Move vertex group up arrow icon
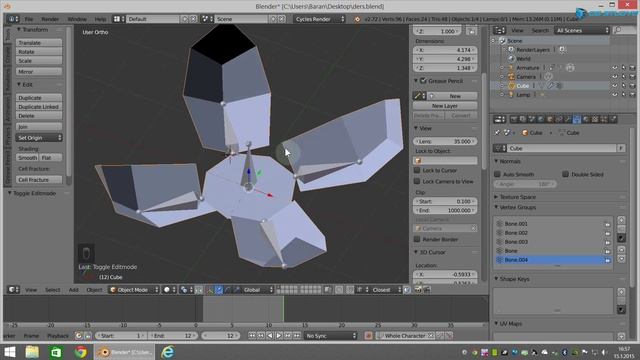 point(621,250)
